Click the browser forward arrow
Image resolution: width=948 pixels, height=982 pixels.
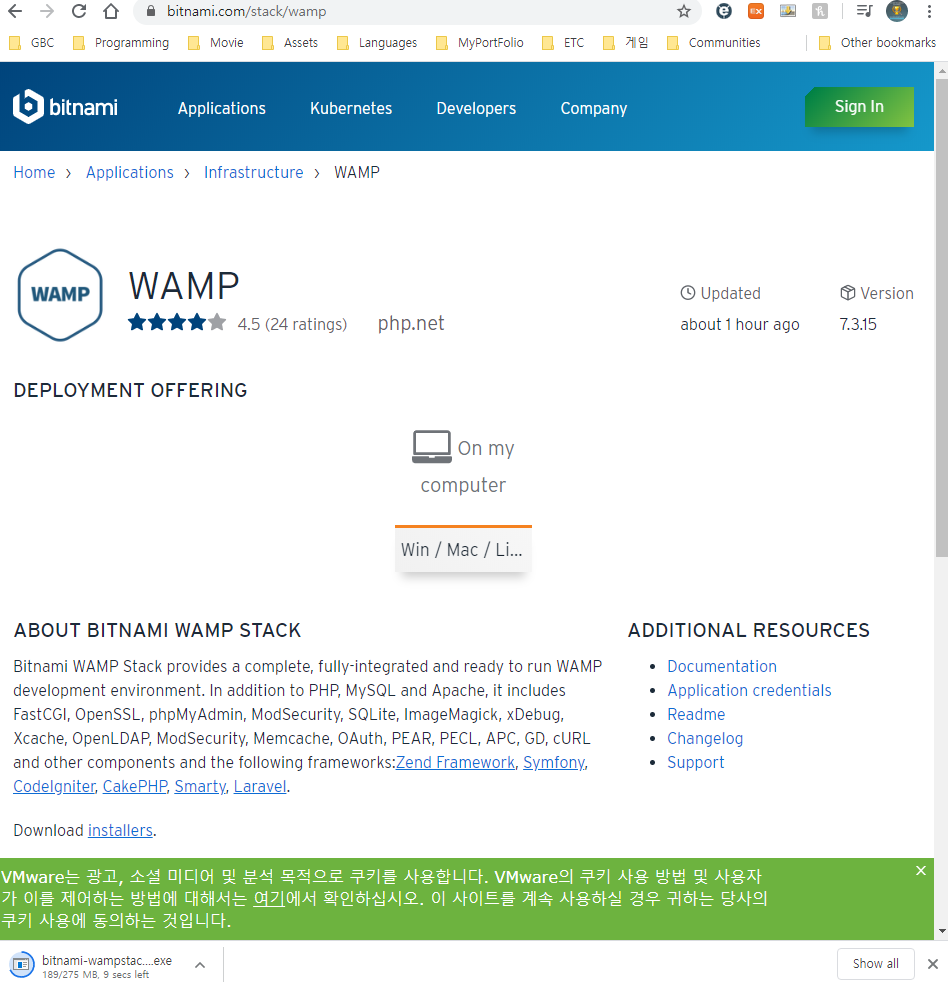[47, 11]
